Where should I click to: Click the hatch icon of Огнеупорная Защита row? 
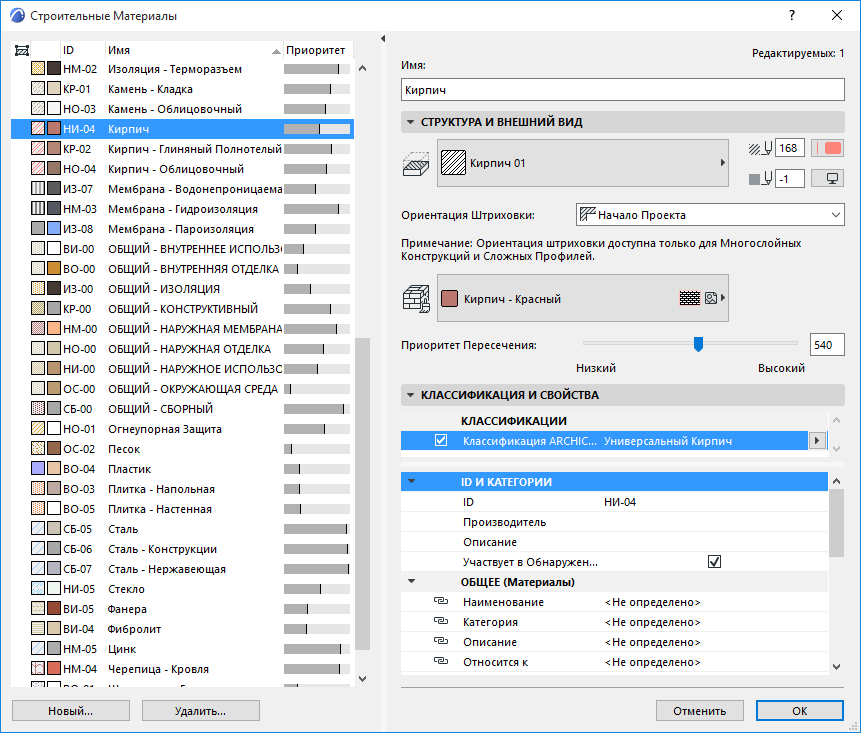click(38, 428)
